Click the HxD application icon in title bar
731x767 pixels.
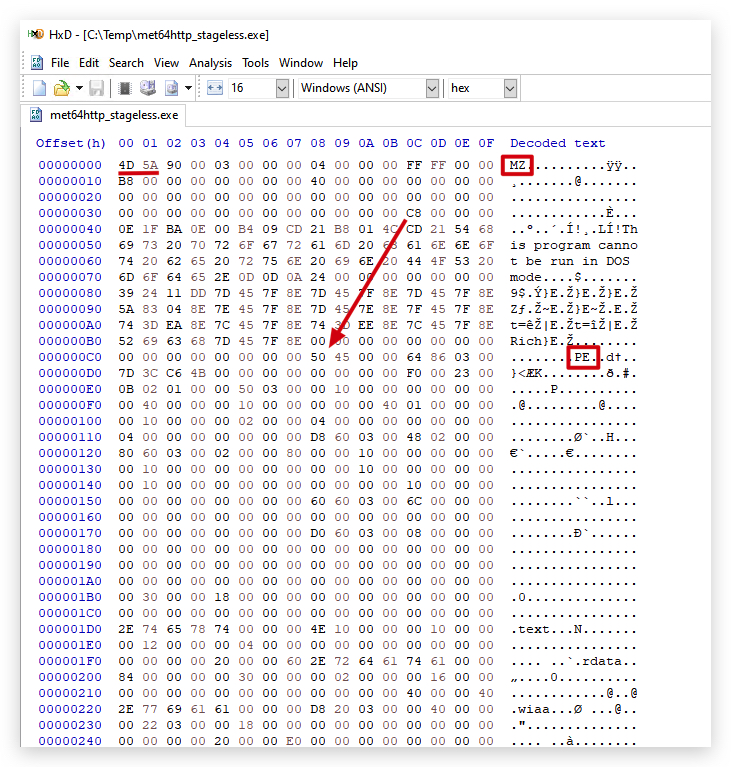click(x=36, y=34)
